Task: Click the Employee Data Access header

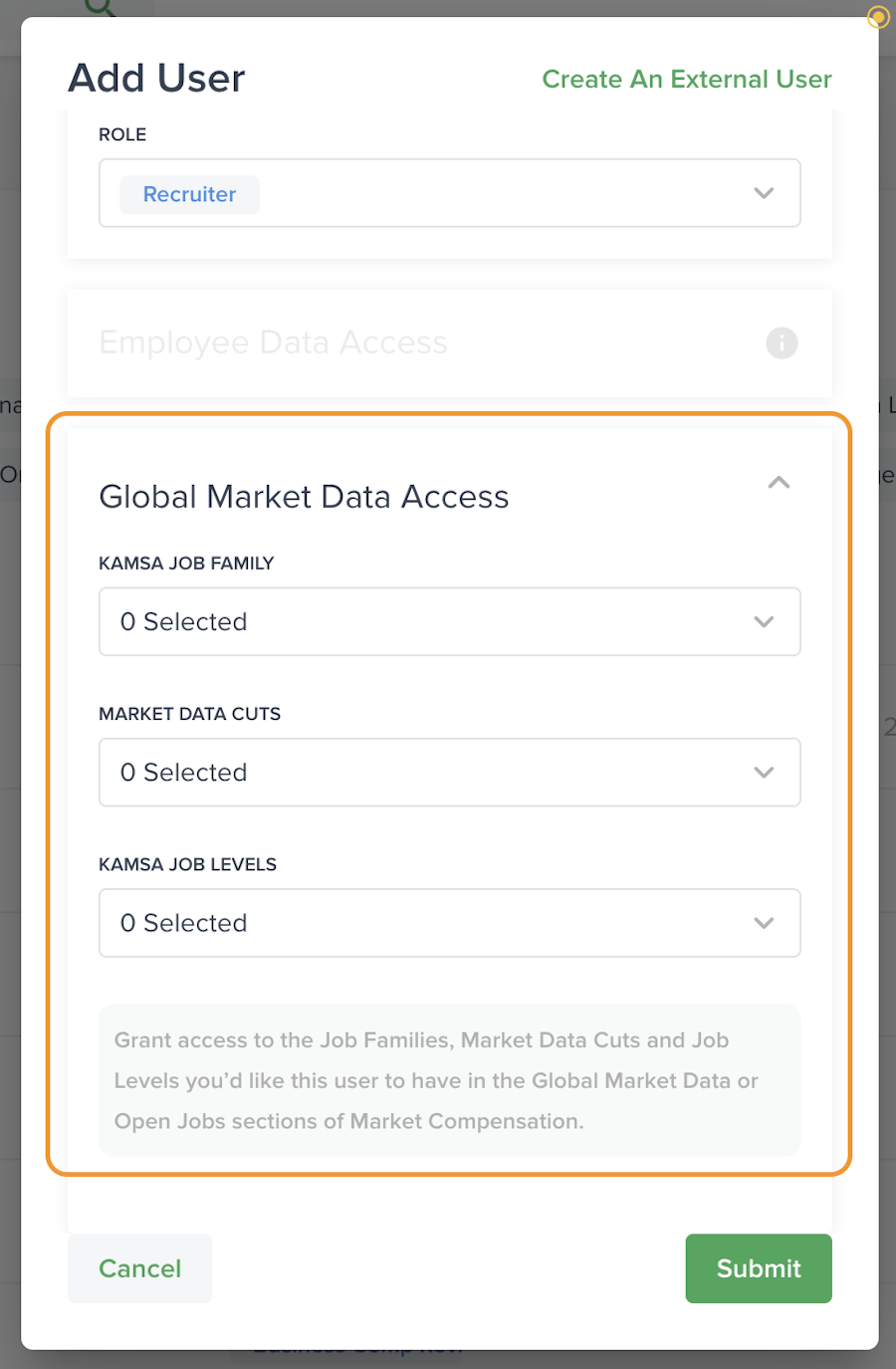Action: click(x=274, y=342)
